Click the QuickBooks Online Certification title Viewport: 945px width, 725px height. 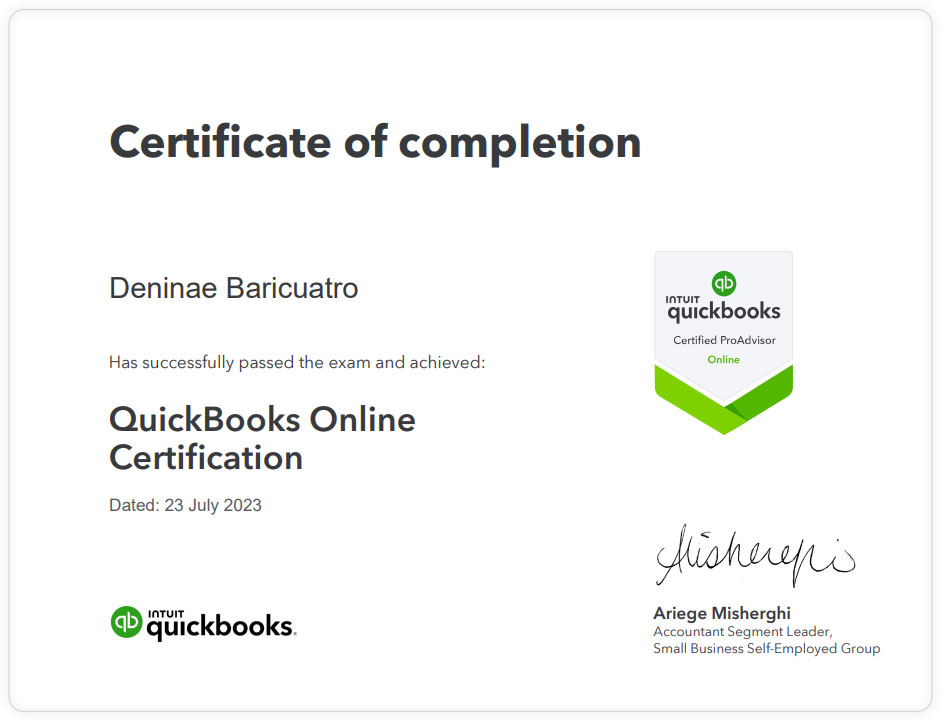[262, 438]
